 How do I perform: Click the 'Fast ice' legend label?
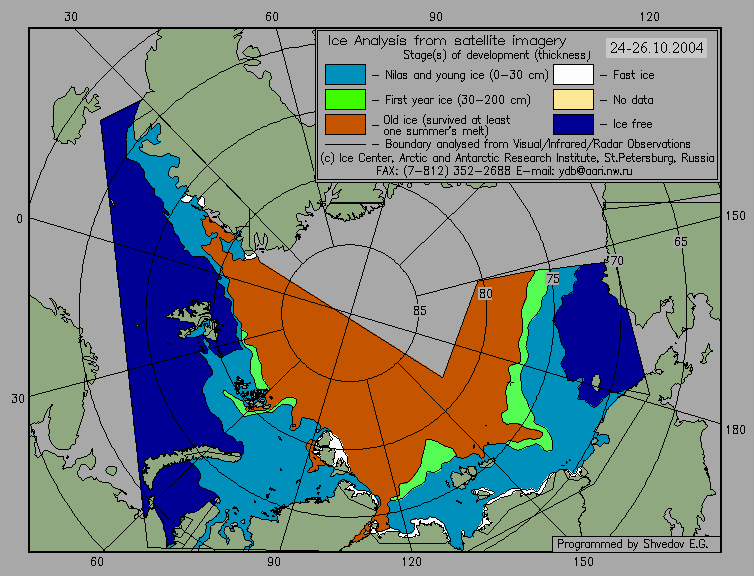click(x=633, y=75)
